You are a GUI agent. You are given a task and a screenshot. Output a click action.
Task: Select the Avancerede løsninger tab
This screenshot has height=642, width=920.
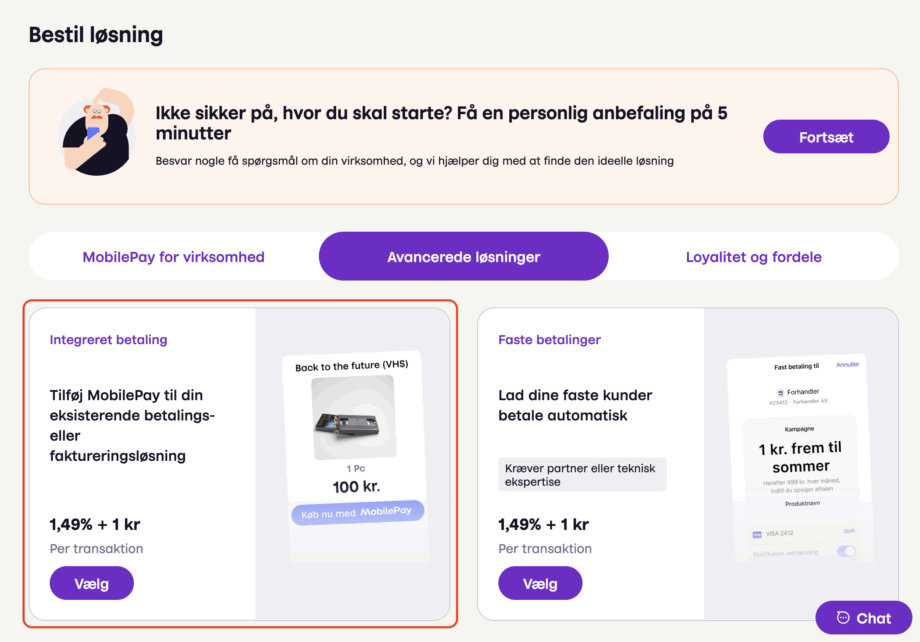click(463, 257)
